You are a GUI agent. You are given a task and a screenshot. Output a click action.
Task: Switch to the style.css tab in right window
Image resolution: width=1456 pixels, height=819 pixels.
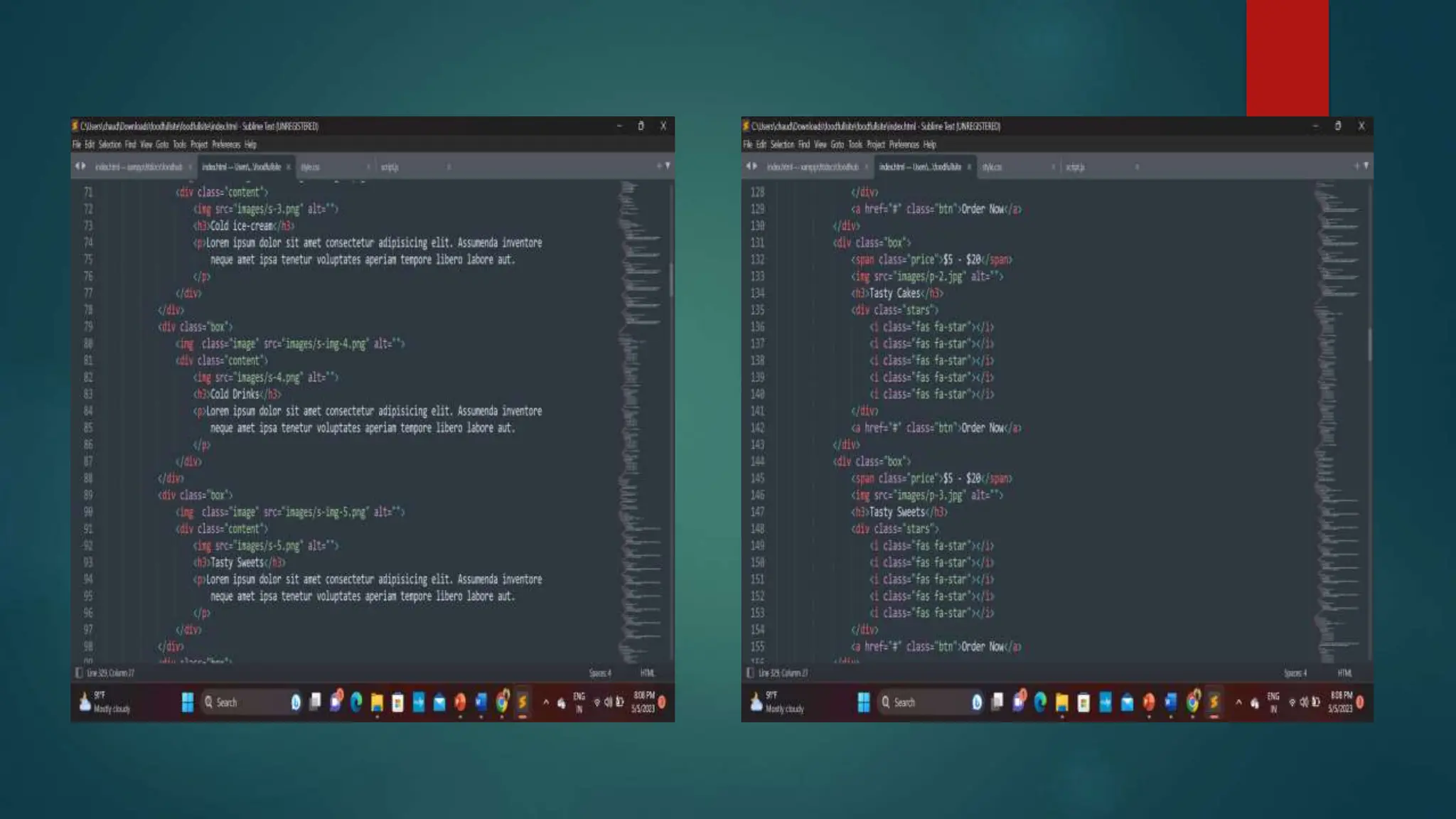(992, 167)
